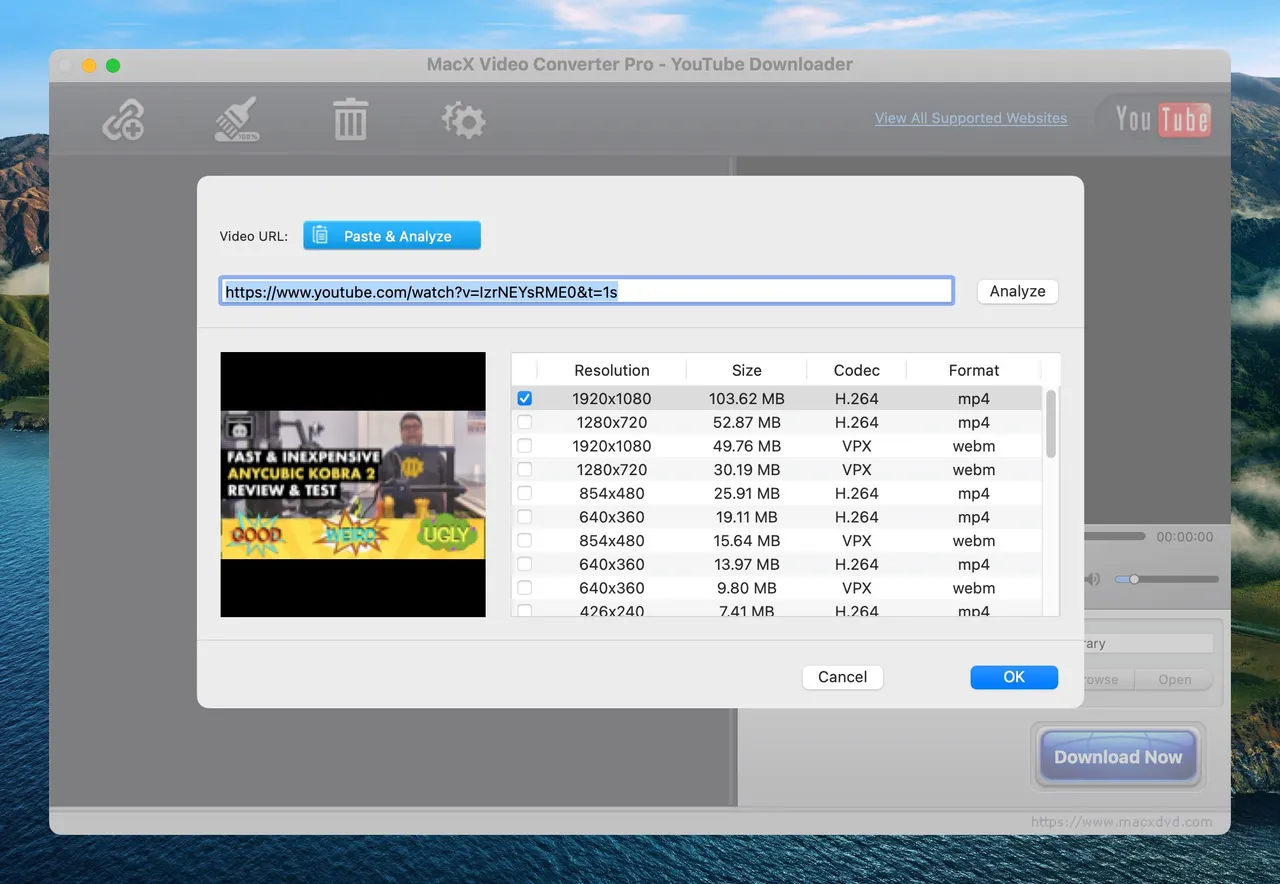Adjust the volume slider knob
This screenshot has height=884, width=1280.
[x=1134, y=579]
